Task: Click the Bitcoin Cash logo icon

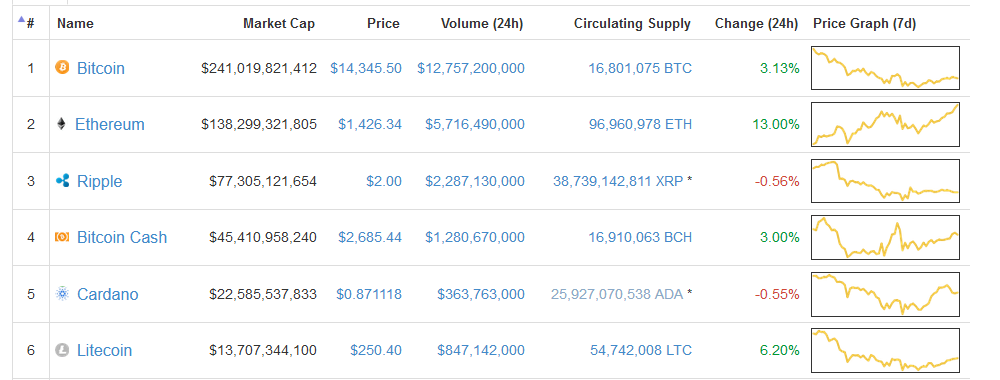Action: (62, 237)
